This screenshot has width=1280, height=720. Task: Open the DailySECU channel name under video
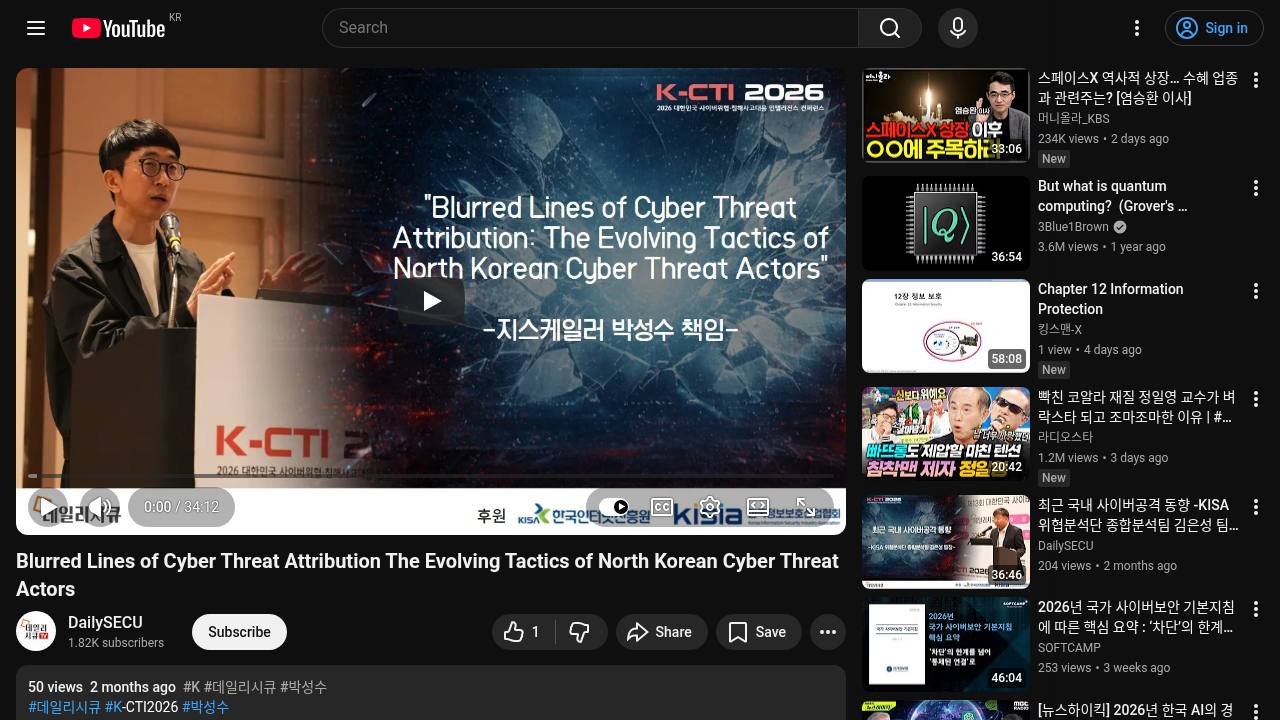105,622
